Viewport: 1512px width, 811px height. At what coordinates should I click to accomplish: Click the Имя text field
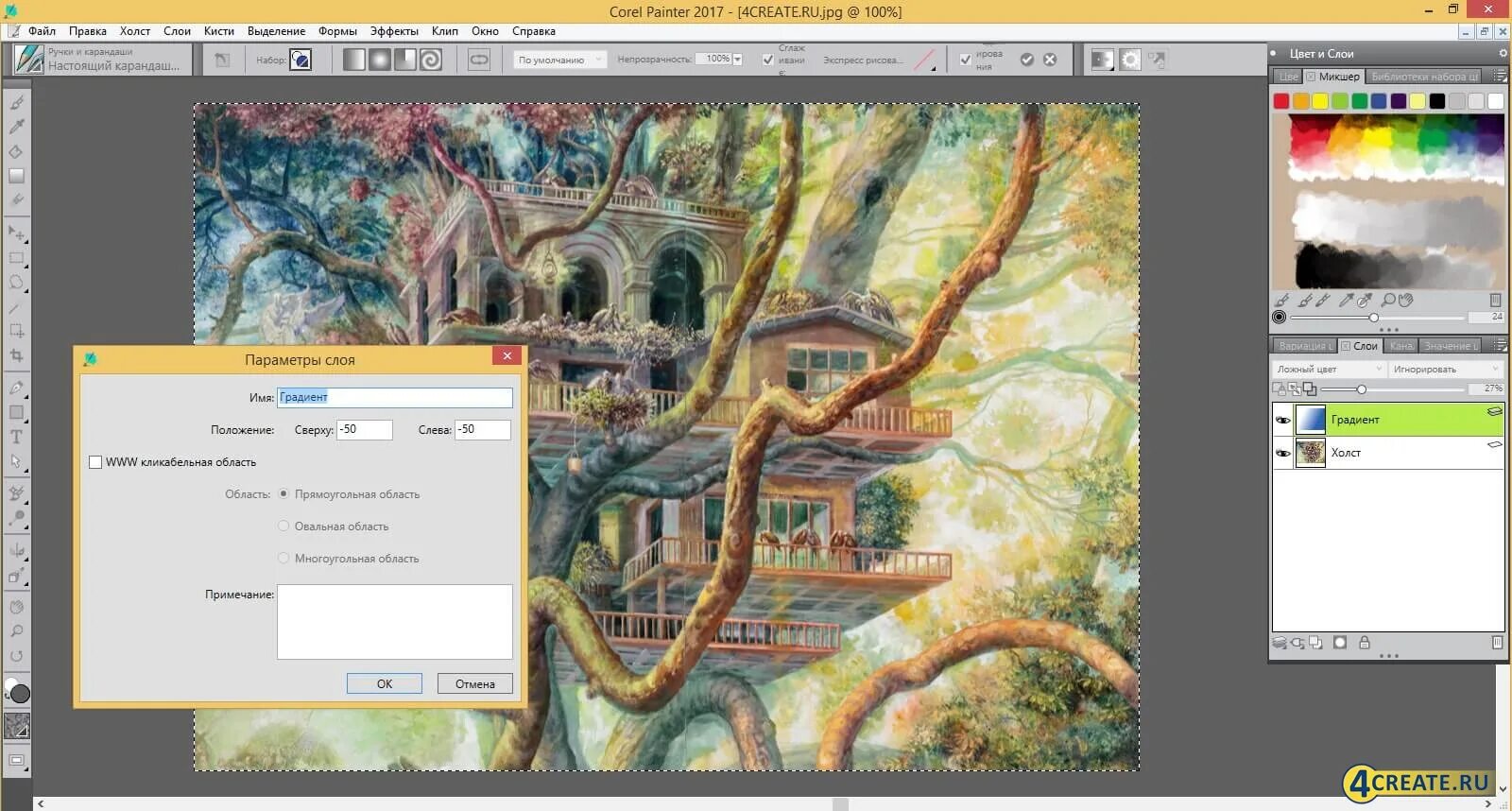tap(395, 397)
